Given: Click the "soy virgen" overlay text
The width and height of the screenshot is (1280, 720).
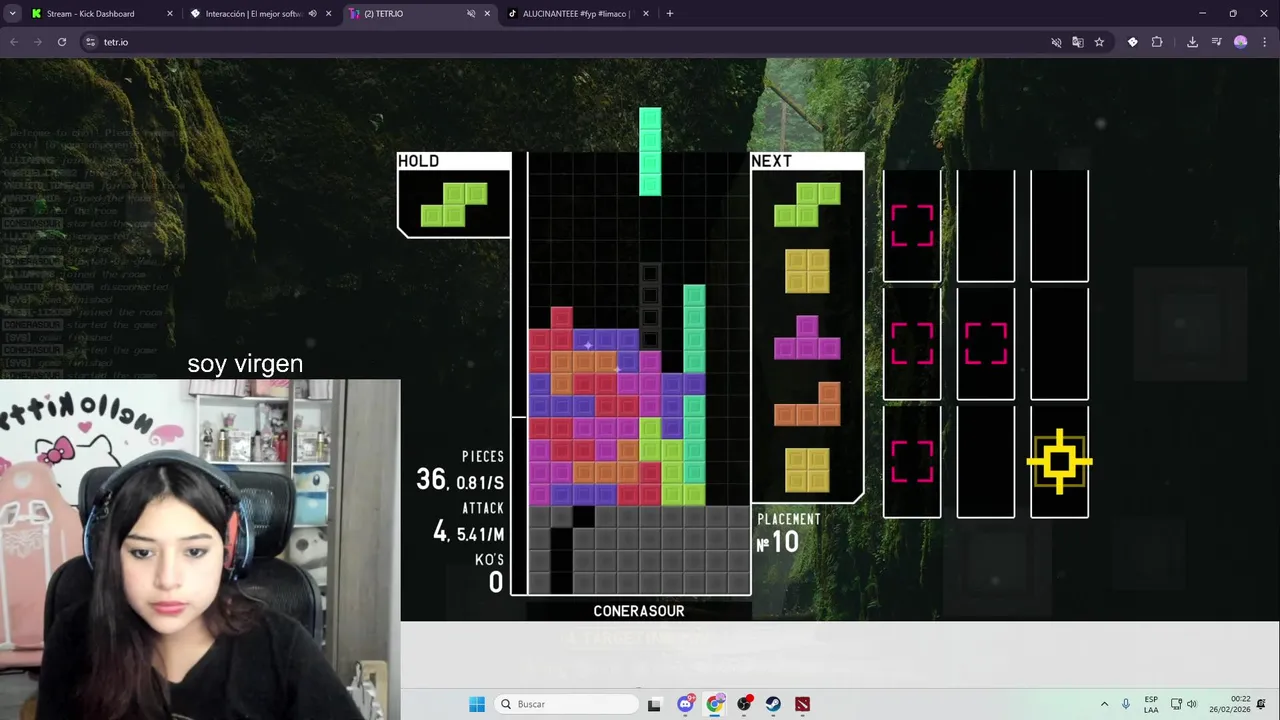Looking at the screenshot, I should (x=245, y=364).
